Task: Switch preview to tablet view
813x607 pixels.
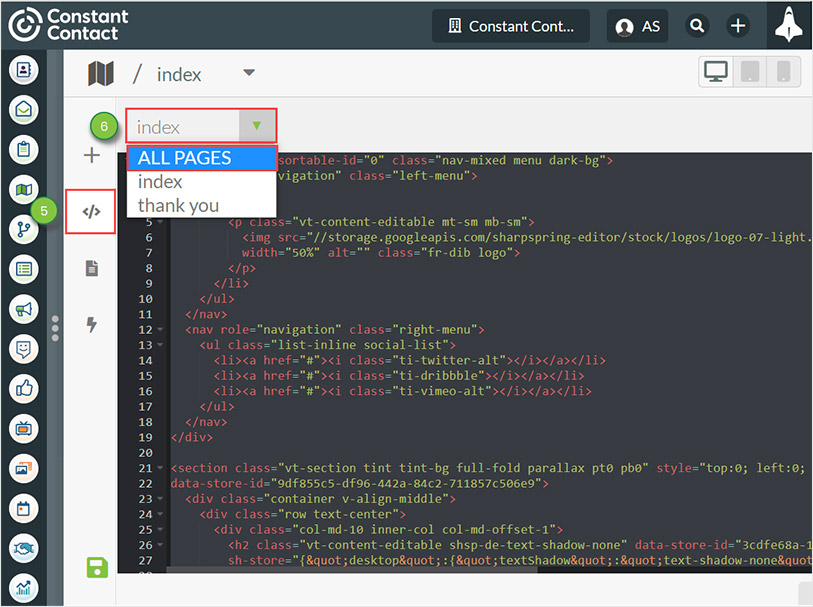Action: click(748, 71)
